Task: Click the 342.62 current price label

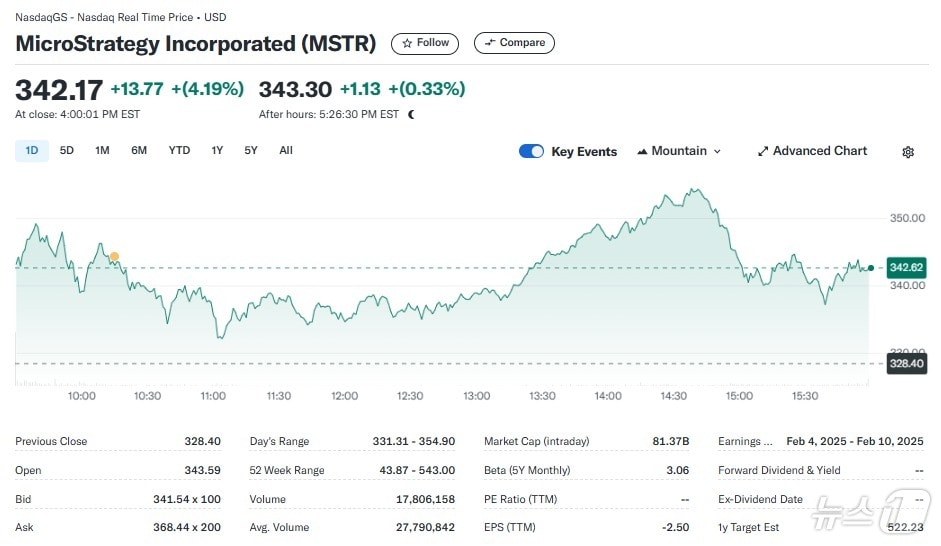Action: click(905, 268)
